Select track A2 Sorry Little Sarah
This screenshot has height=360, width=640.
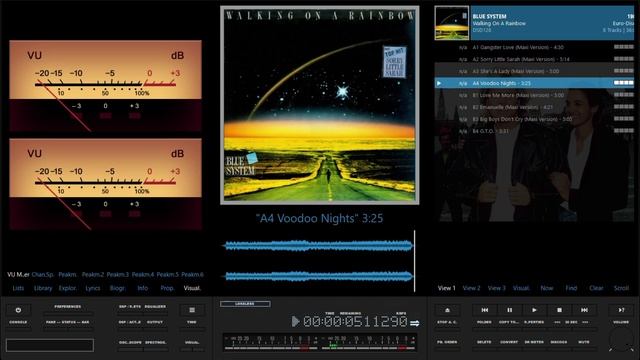click(534, 59)
